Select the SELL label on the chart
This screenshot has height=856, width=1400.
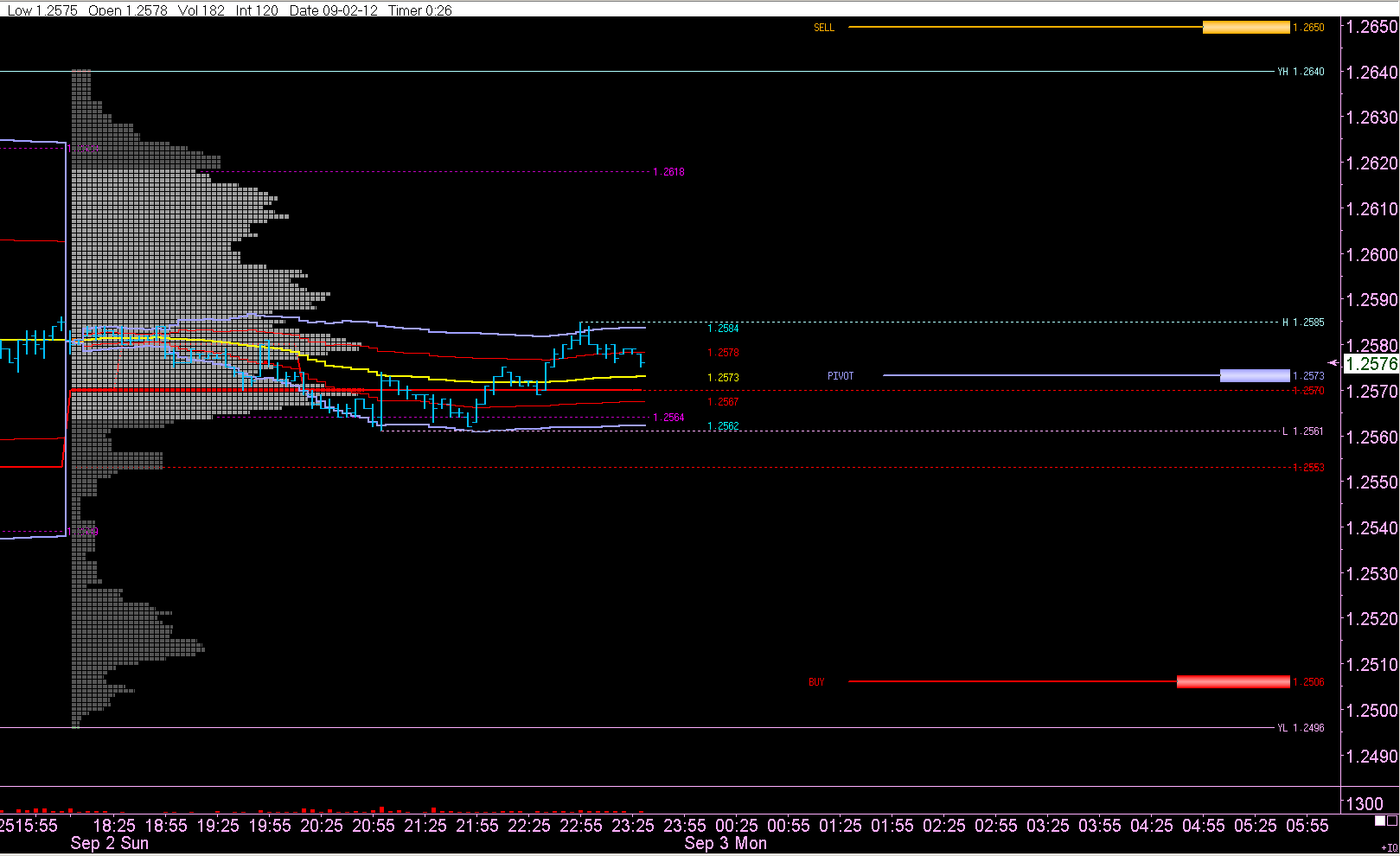[x=824, y=28]
